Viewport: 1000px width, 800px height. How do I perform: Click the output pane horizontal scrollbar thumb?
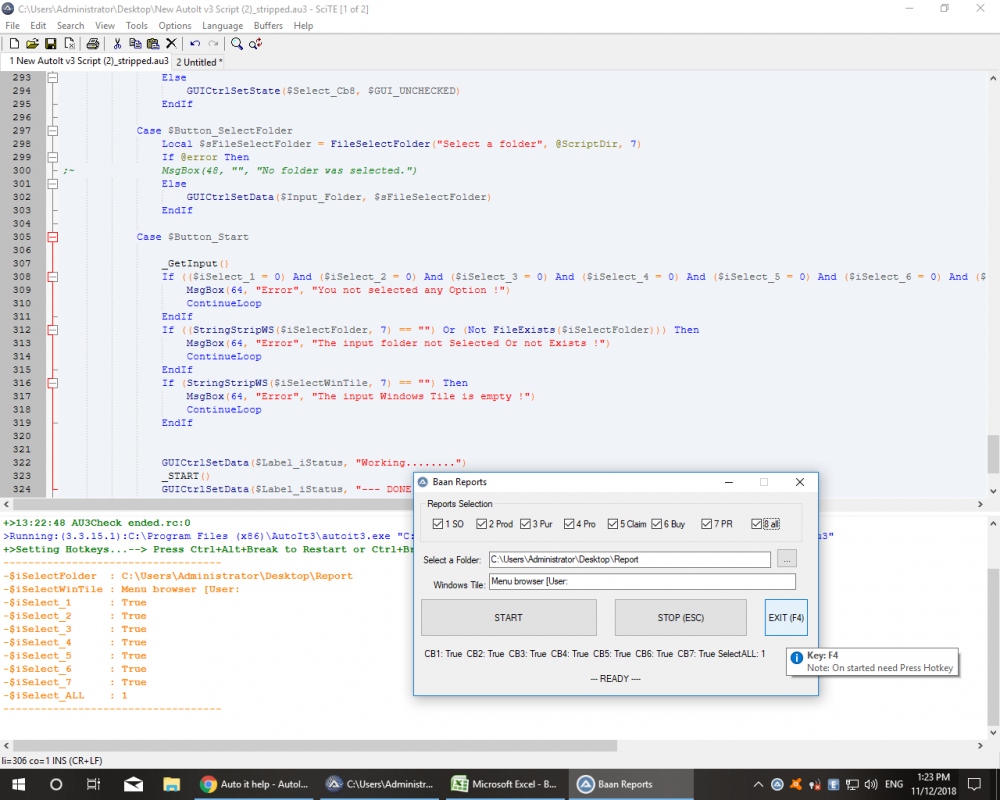point(315,746)
